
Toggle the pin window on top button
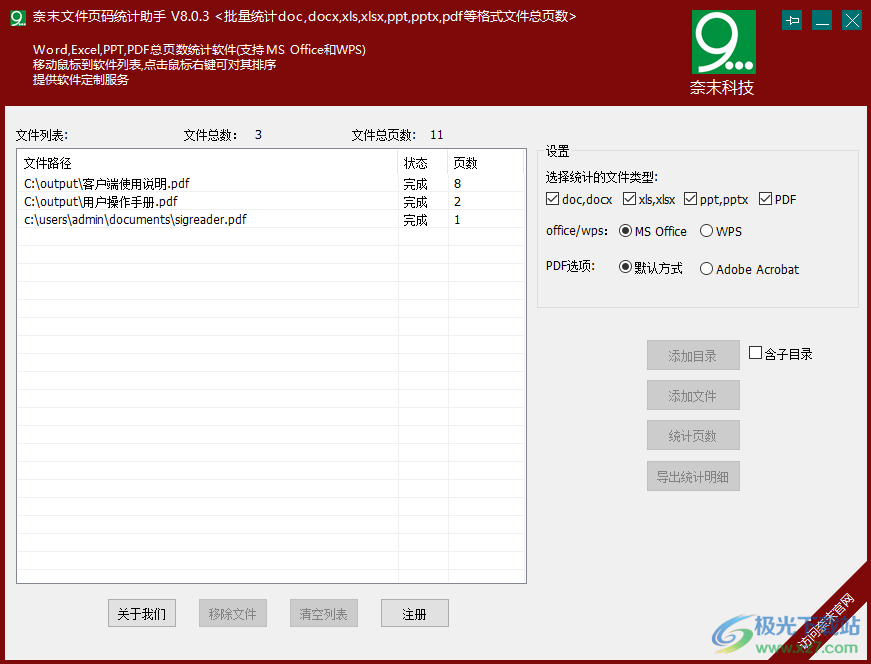[792, 21]
